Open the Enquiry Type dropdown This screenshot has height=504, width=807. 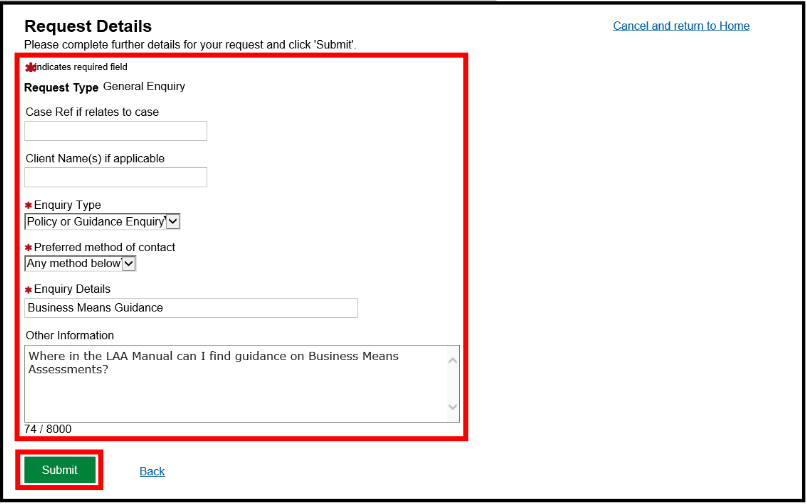[x=103, y=222]
